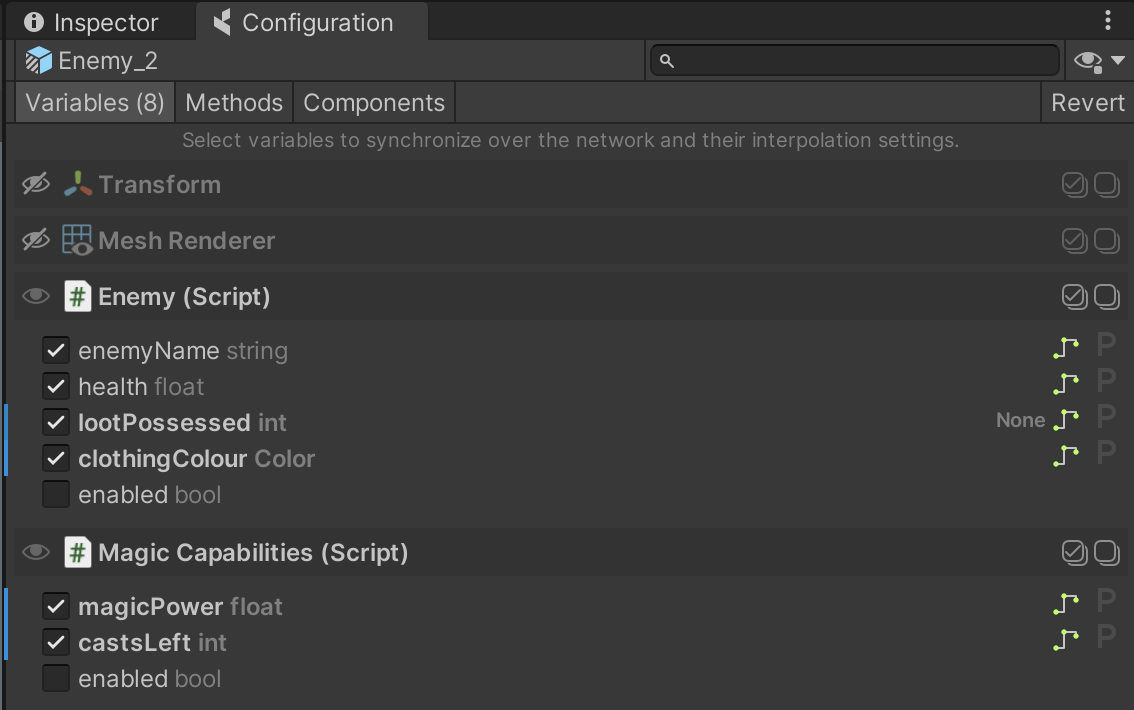Viewport: 1134px width, 710px height.
Task: Click the interpolation icon for enemyName
Action: [1066, 349]
